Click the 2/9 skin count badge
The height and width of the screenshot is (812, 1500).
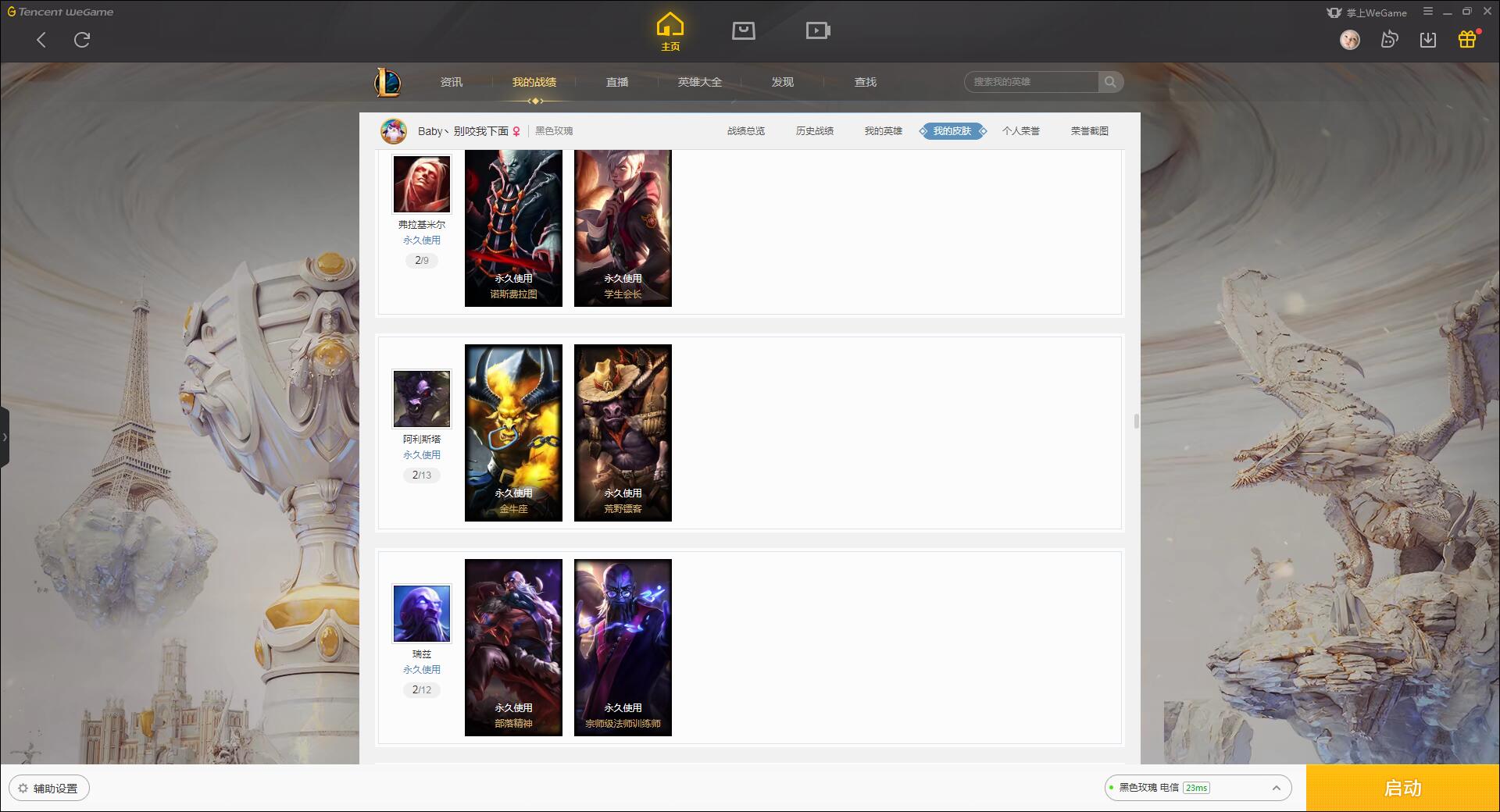click(x=422, y=260)
